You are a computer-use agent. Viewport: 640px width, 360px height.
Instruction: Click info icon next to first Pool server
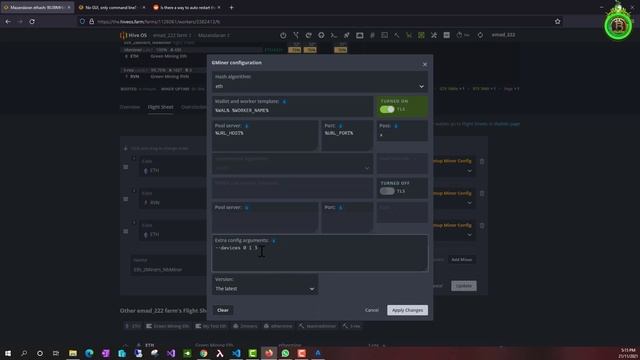[247, 126]
